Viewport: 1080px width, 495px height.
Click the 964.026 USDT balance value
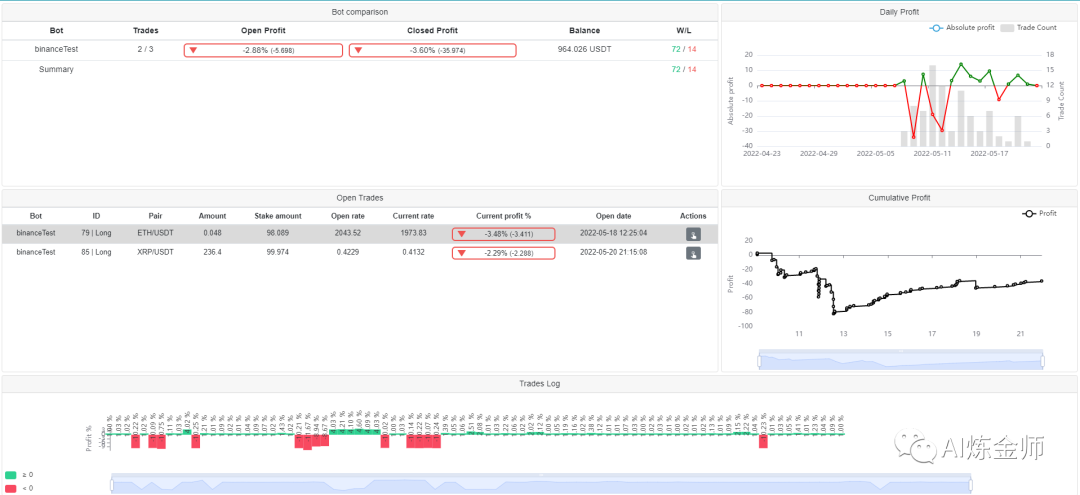pos(584,50)
